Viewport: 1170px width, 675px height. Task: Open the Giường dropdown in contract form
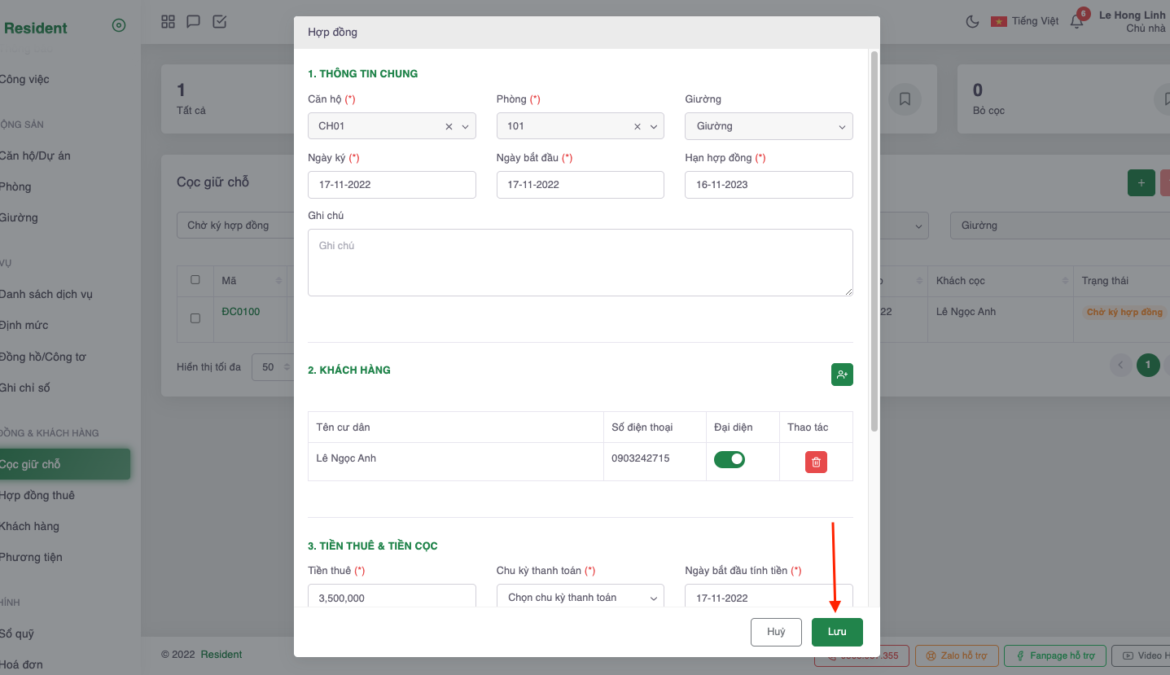click(x=768, y=126)
